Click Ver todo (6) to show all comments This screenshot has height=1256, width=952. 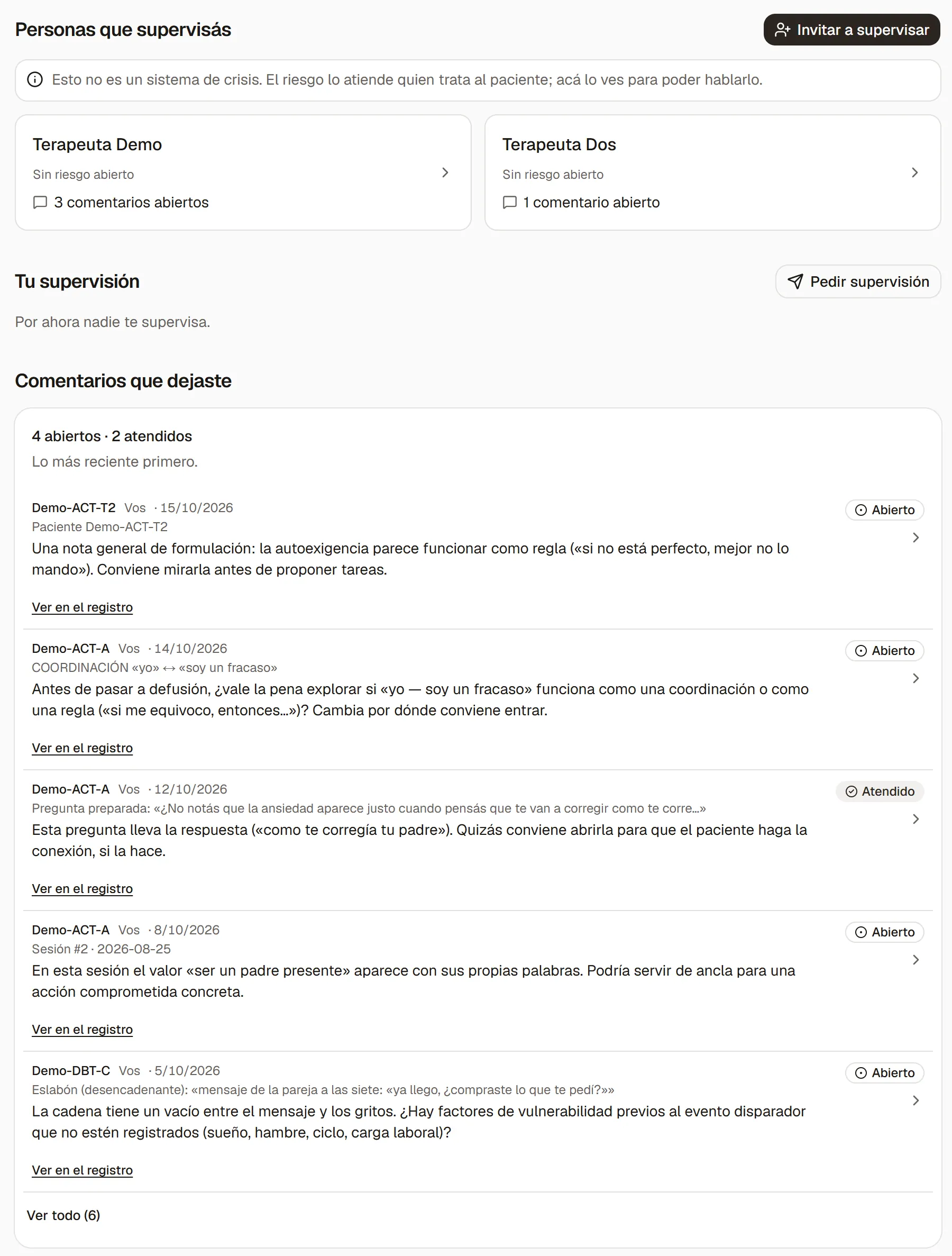[63, 1216]
